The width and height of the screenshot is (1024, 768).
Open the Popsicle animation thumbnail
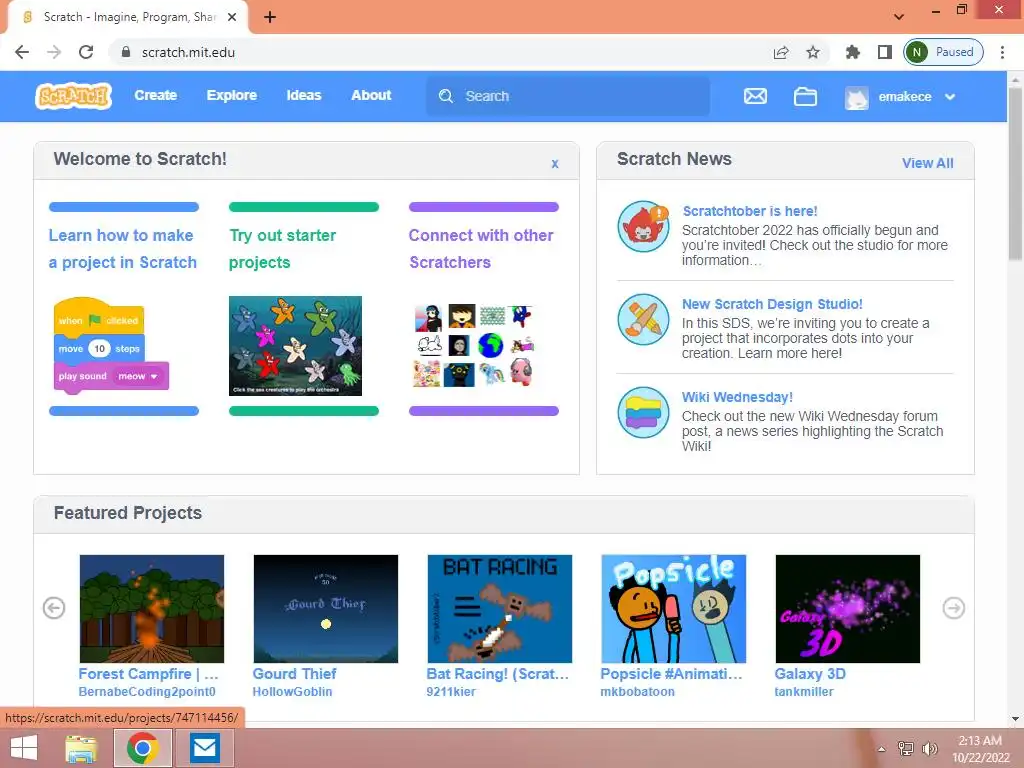(x=673, y=609)
